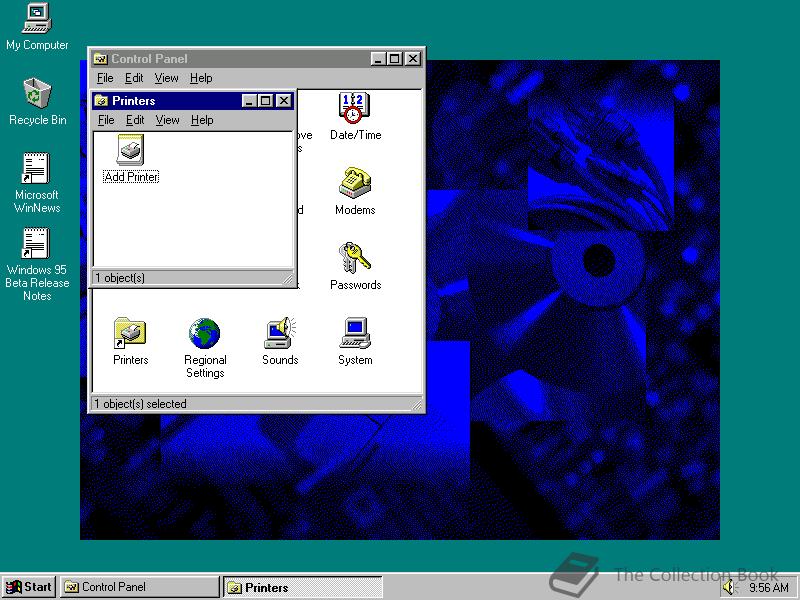The height and width of the screenshot is (600, 800).
Task: Click the Control Panel window resize grip
Action: click(417, 405)
